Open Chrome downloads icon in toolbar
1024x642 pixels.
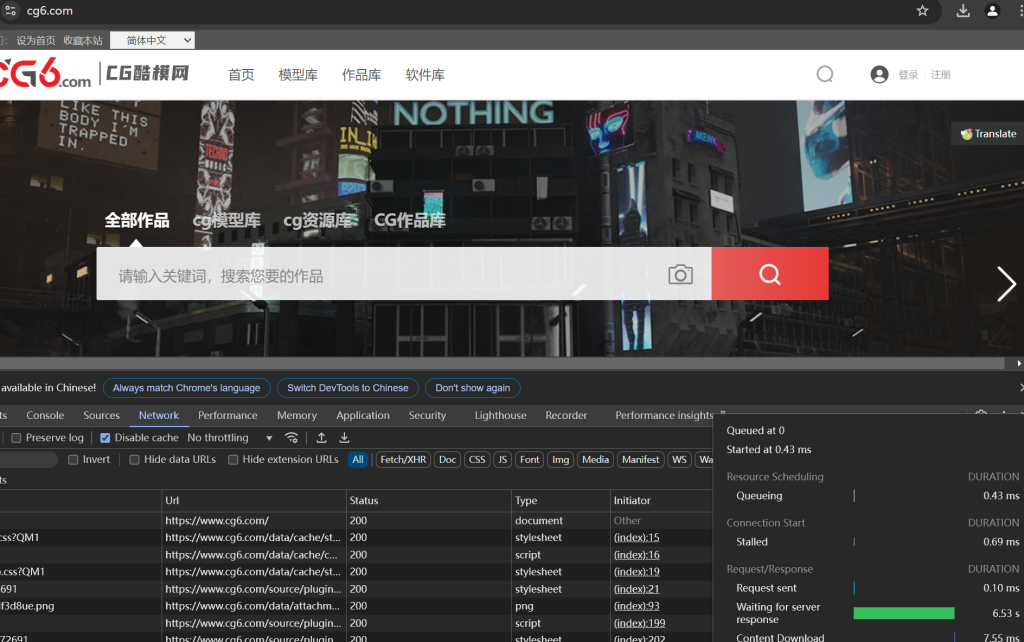pos(963,11)
